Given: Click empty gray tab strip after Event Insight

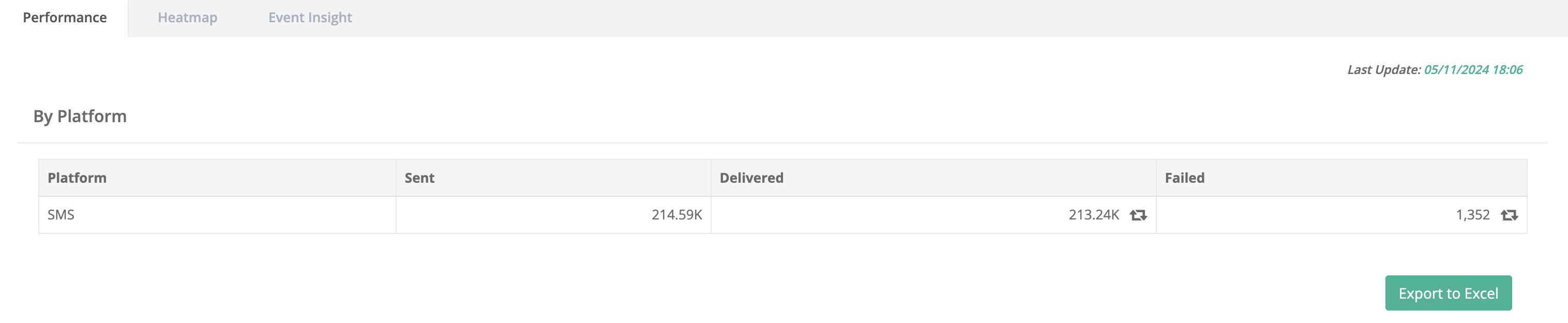Looking at the screenshot, I should (913, 18).
